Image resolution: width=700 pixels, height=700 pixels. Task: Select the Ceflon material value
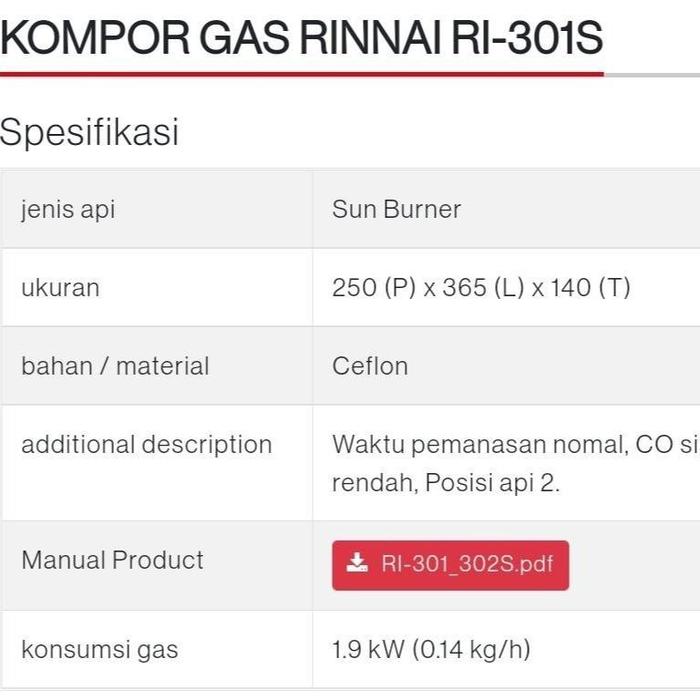[370, 366]
